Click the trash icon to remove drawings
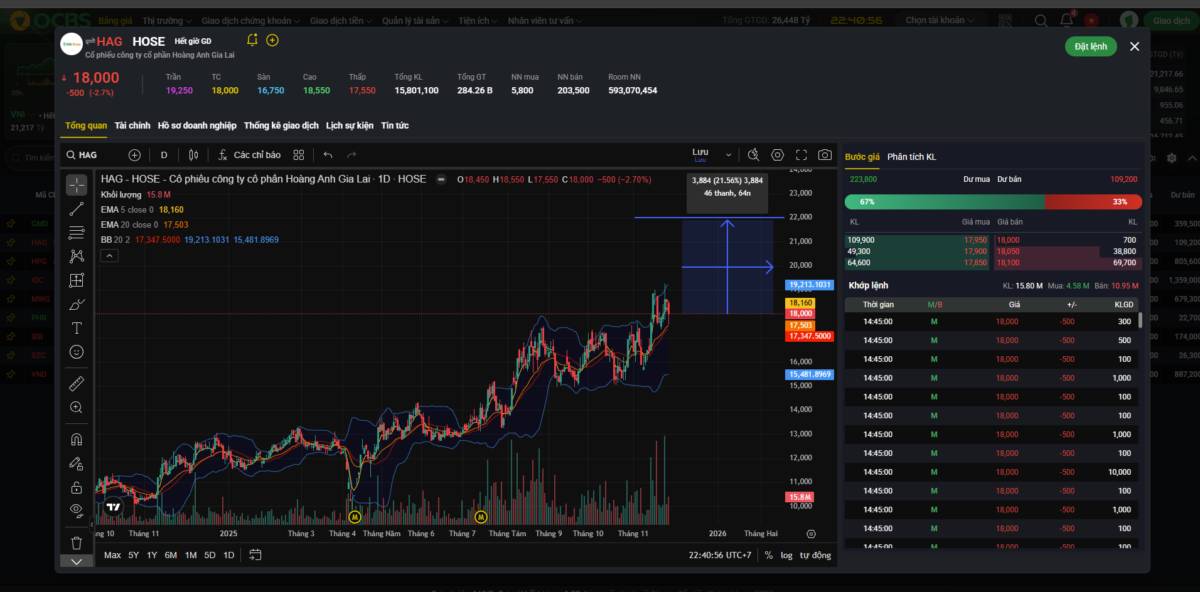This screenshot has height=592, width=1200. (77, 542)
